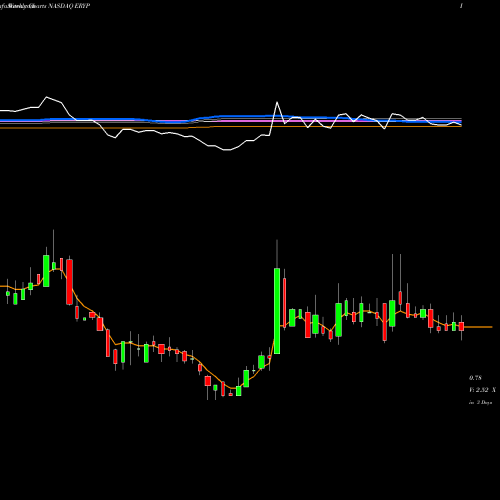Click the 0.78 price value label

(475, 378)
